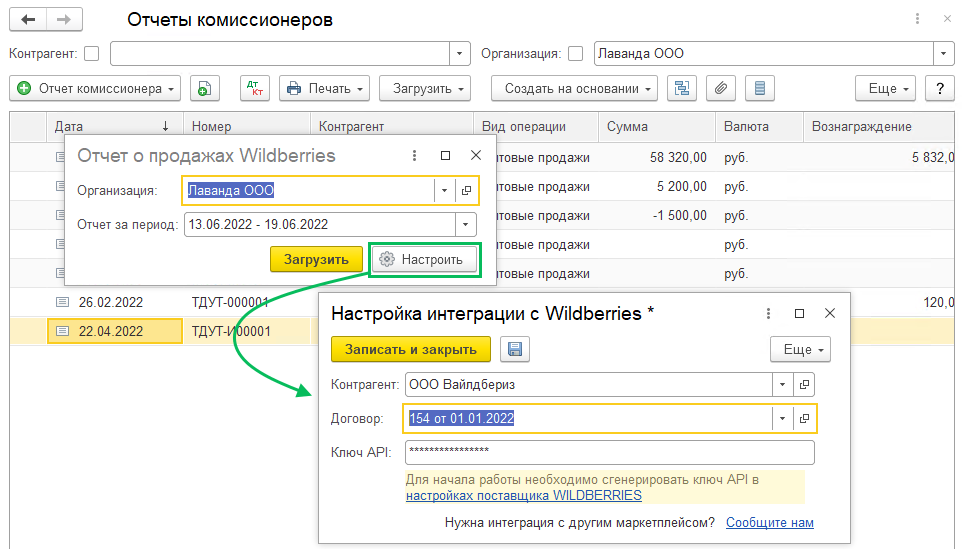Sort by the Дата column header
The image size is (962, 549).
coord(115,126)
